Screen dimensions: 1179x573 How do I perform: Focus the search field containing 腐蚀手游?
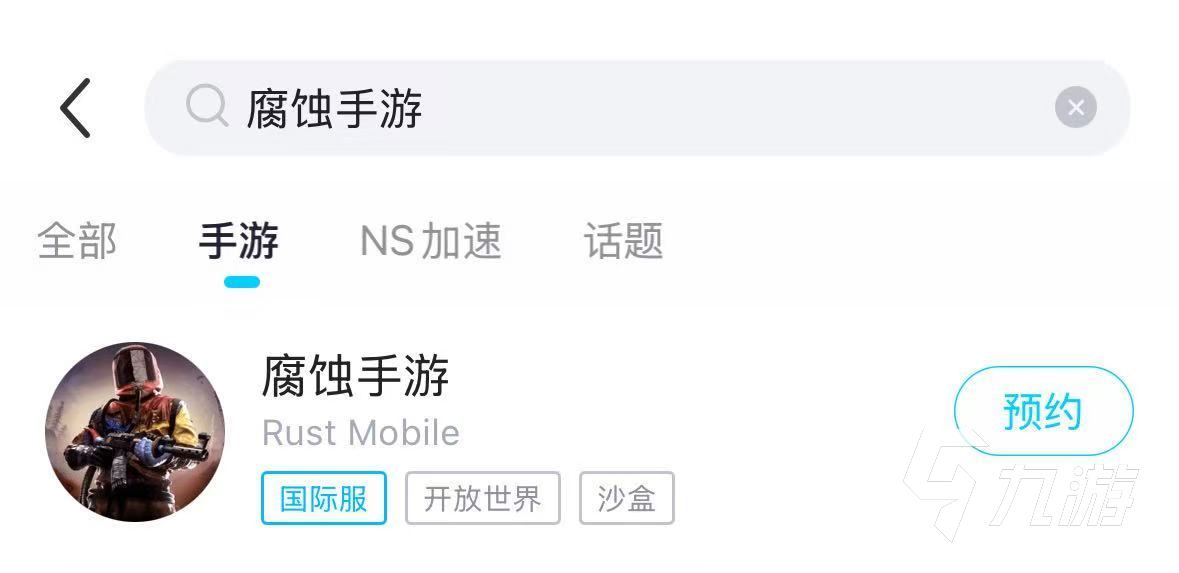point(637,108)
